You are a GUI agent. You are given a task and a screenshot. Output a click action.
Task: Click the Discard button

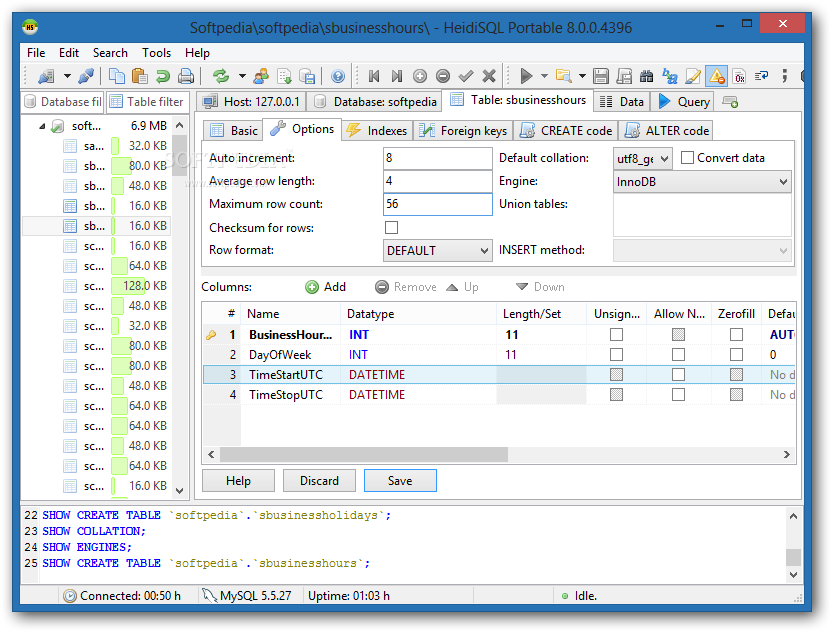click(319, 481)
